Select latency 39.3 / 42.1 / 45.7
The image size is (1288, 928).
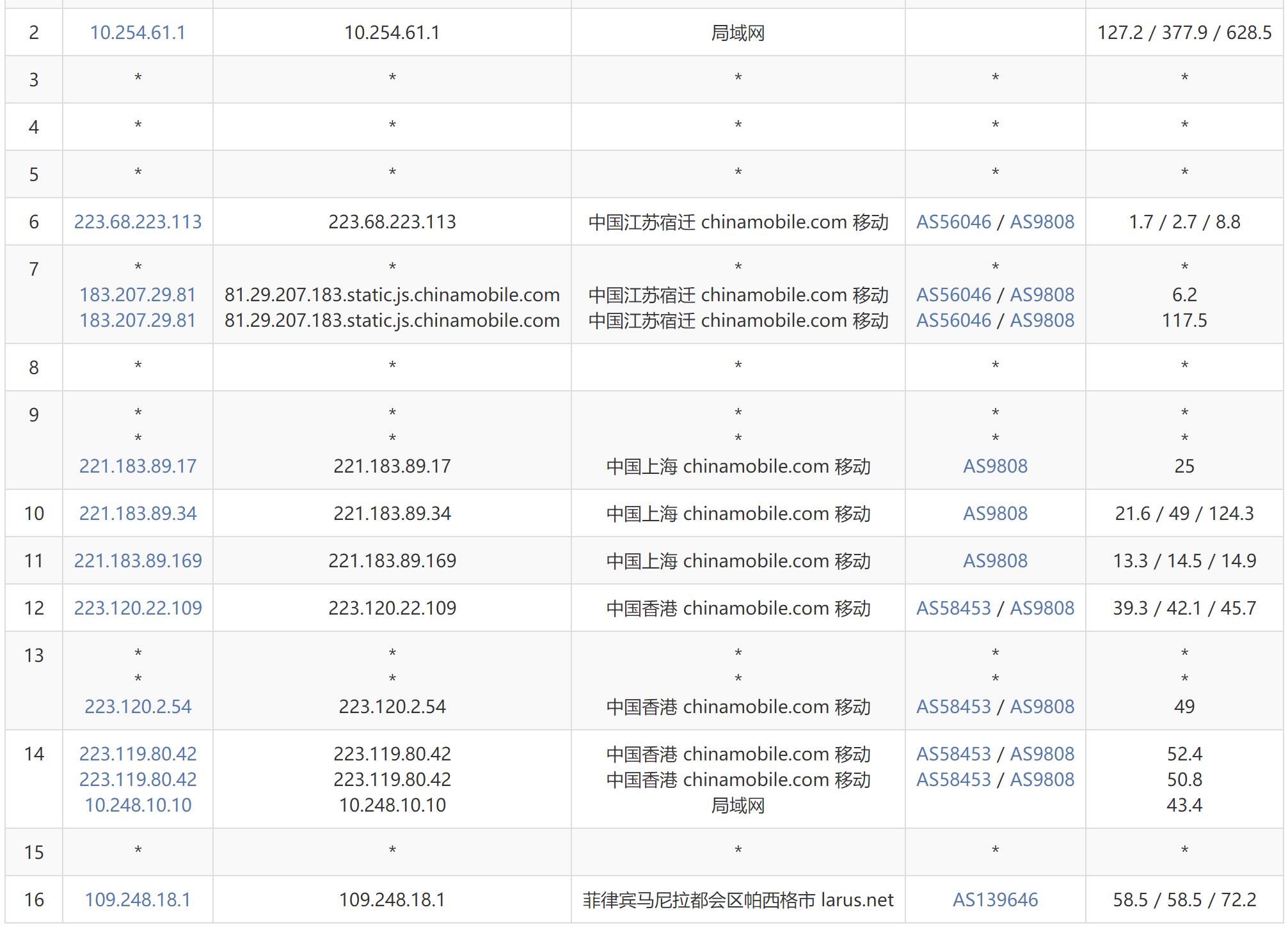coord(1184,608)
